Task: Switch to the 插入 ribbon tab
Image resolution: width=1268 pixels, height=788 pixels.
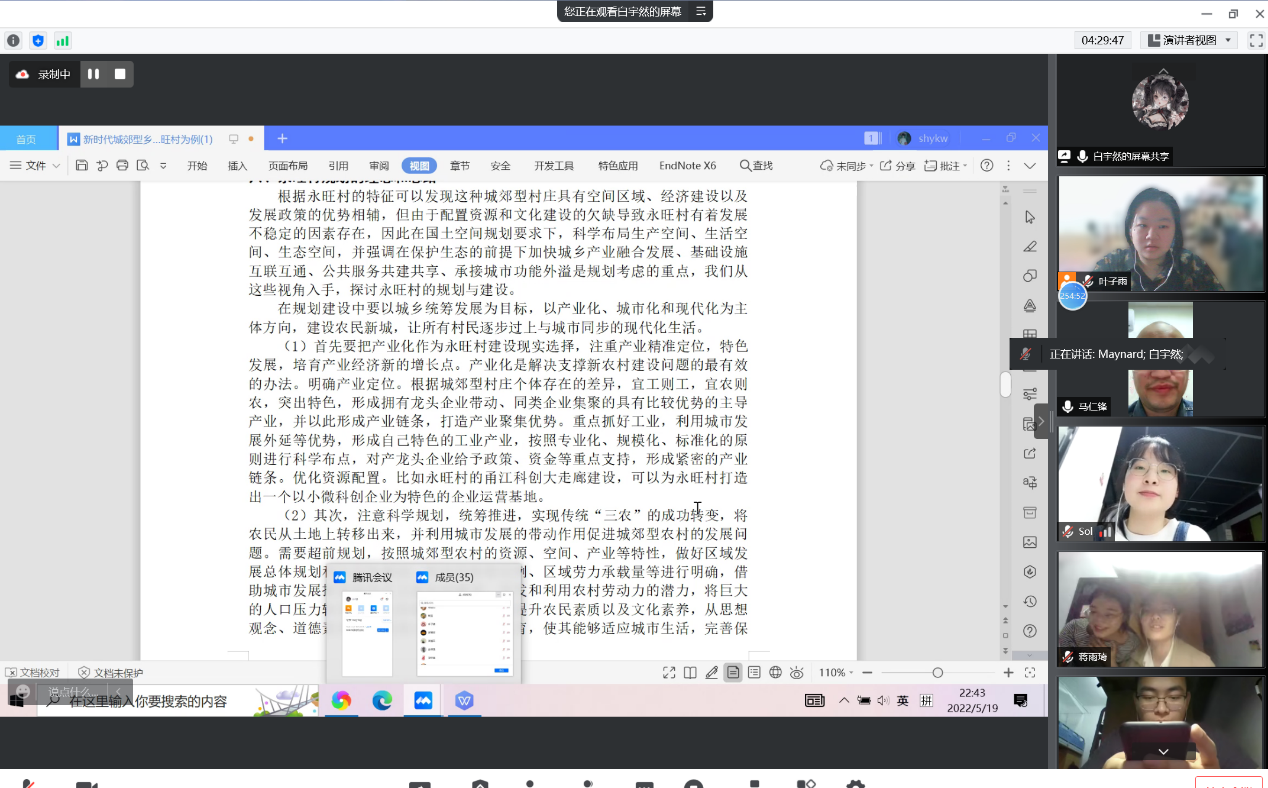Action: coord(237,166)
